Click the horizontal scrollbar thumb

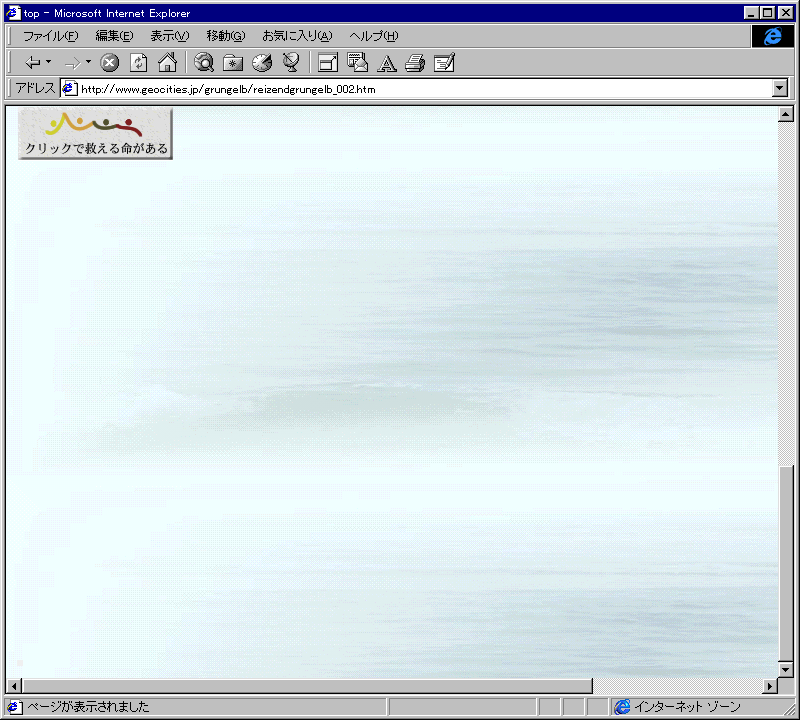click(307, 686)
